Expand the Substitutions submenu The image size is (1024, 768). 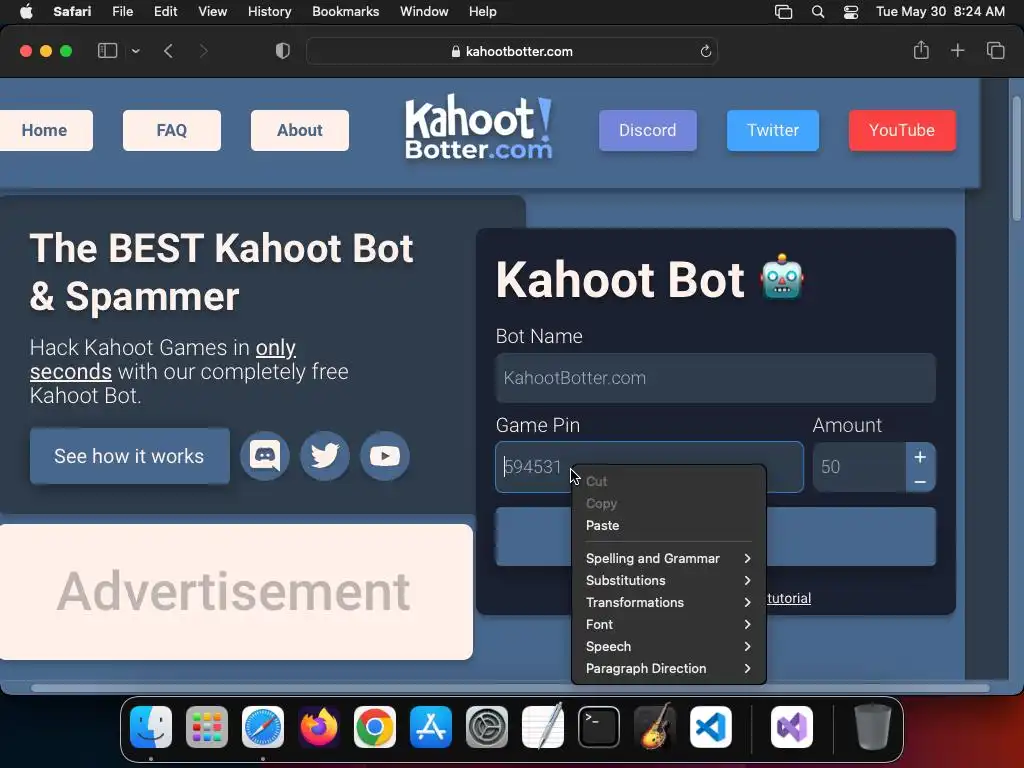pos(668,581)
